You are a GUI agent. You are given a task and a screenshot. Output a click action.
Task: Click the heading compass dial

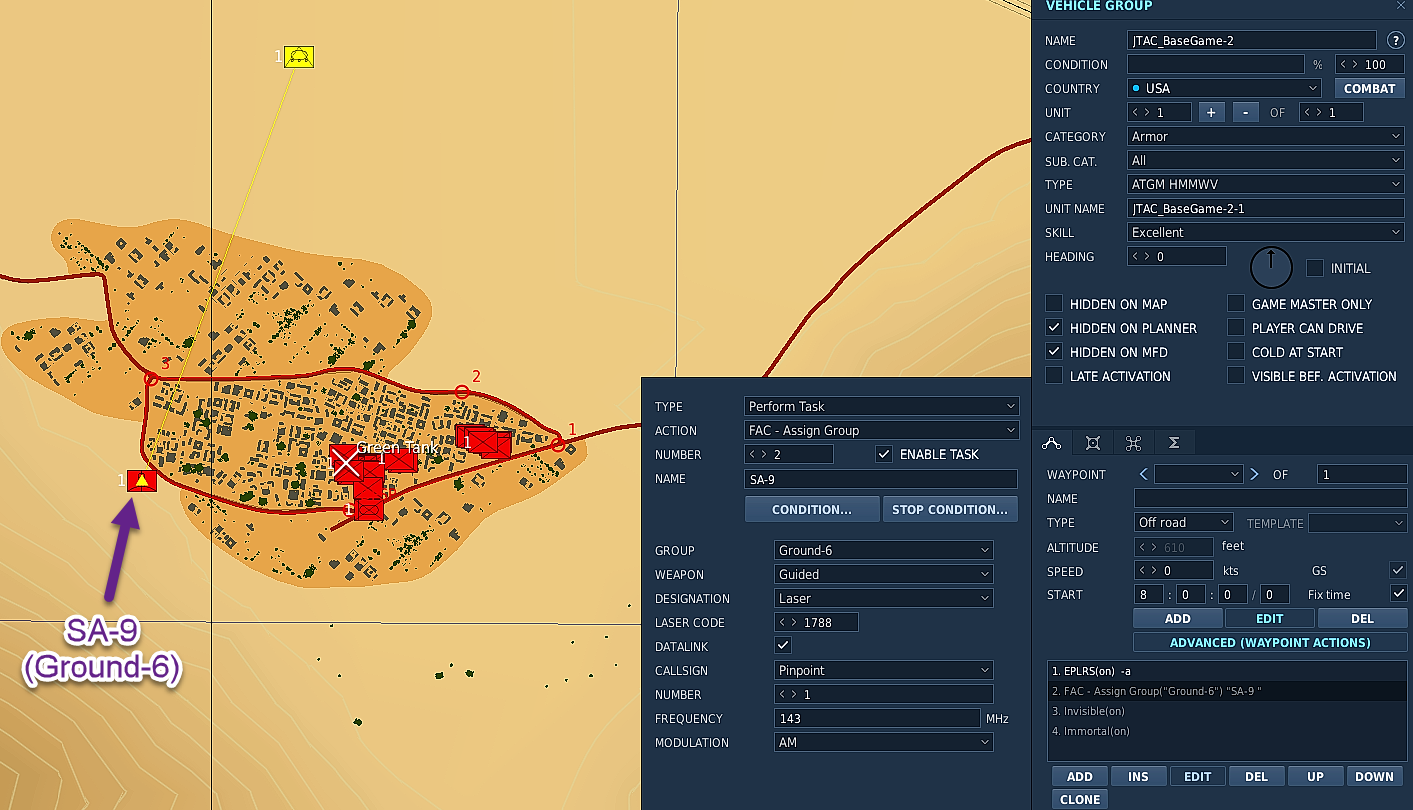(x=1271, y=268)
